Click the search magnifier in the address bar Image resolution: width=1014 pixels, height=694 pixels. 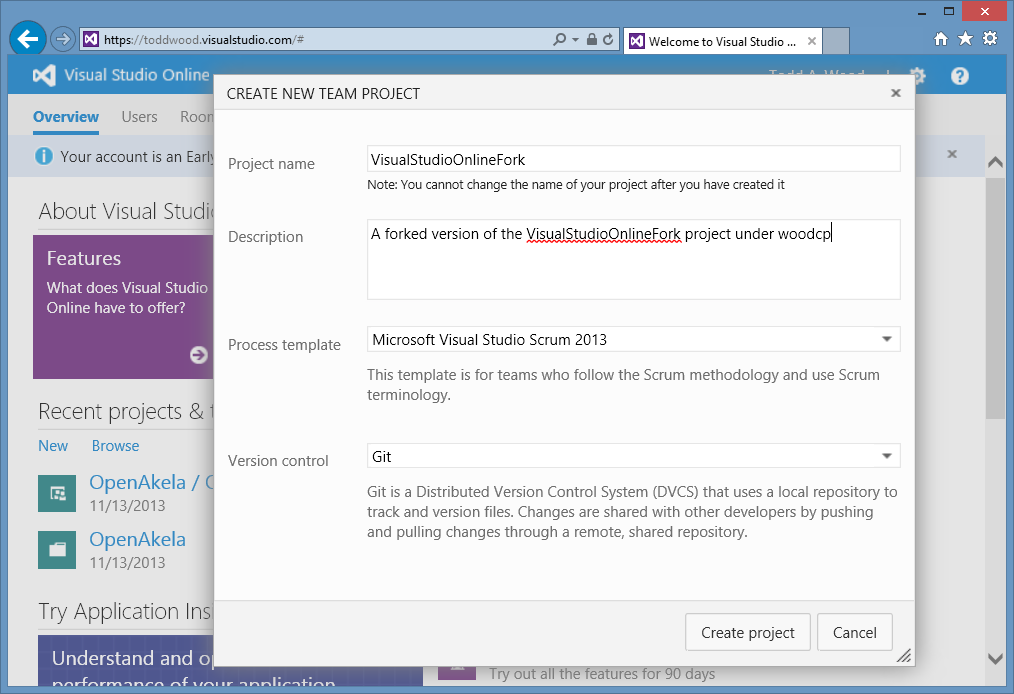click(560, 39)
